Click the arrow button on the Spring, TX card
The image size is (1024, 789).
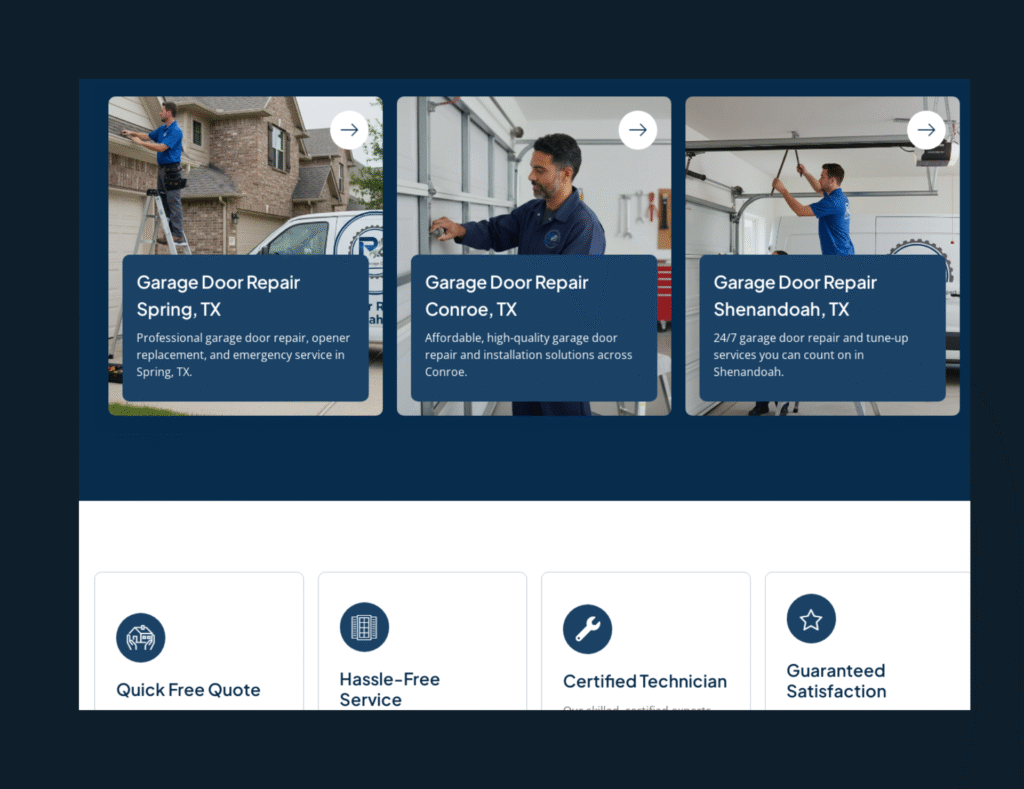pyautogui.click(x=349, y=130)
